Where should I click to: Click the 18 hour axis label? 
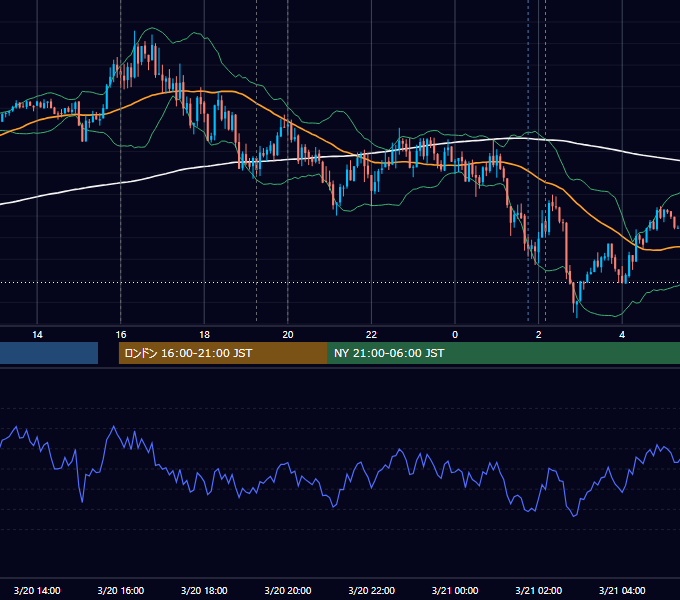(204, 335)
